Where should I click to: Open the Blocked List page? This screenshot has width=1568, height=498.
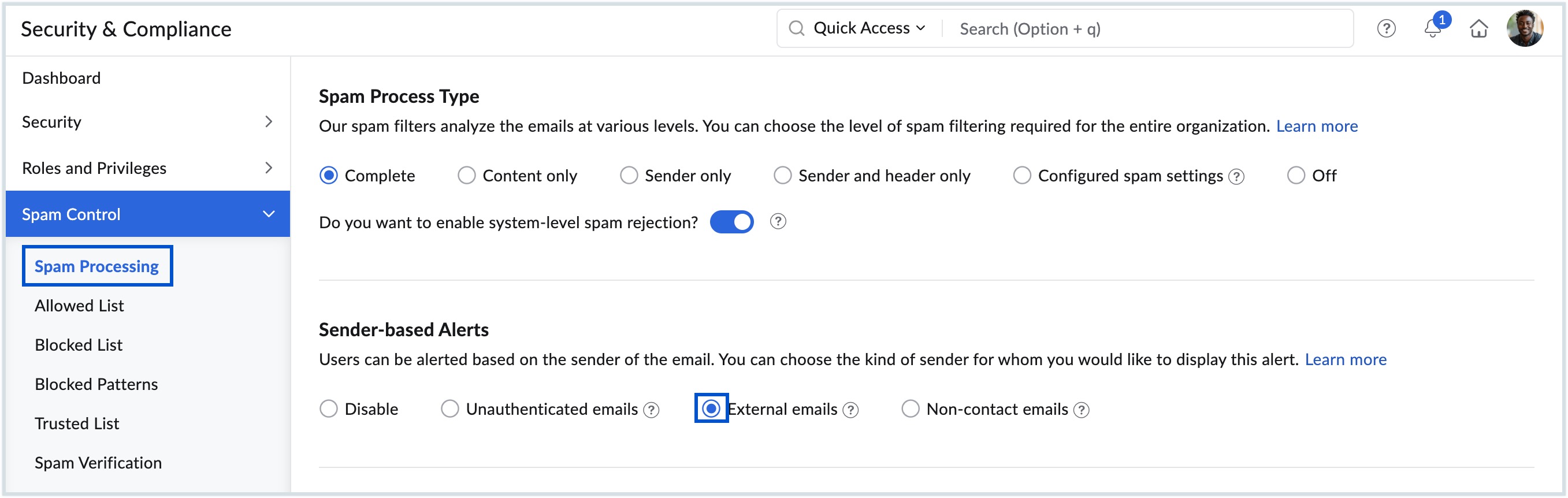78,344
